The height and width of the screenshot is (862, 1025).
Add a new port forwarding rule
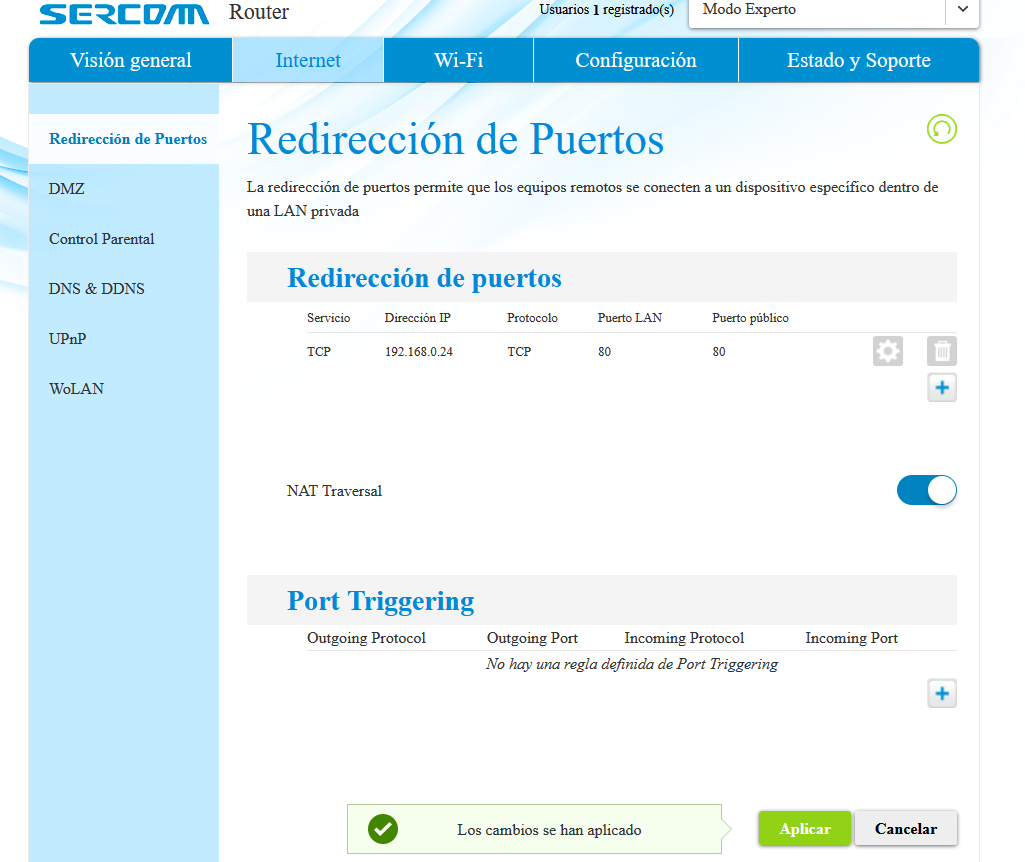[x=941, y=387]
